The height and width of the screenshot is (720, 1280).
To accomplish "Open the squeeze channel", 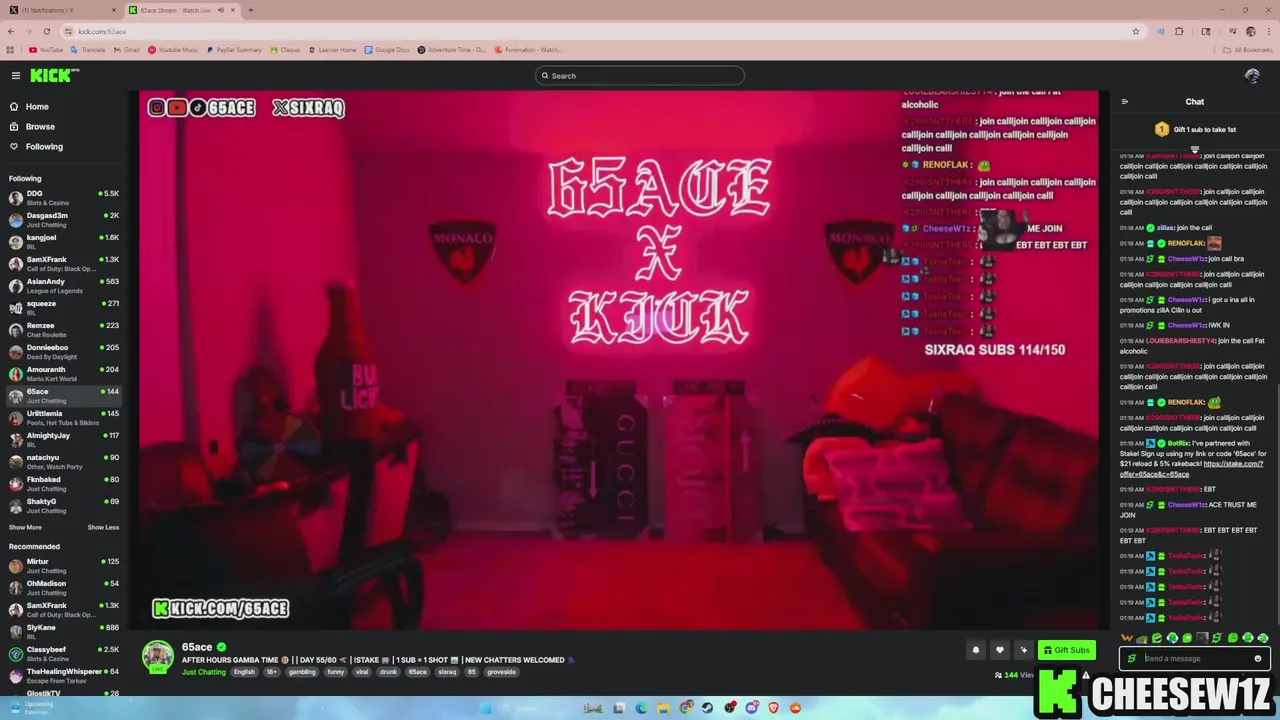I will [x=64, y=307].
